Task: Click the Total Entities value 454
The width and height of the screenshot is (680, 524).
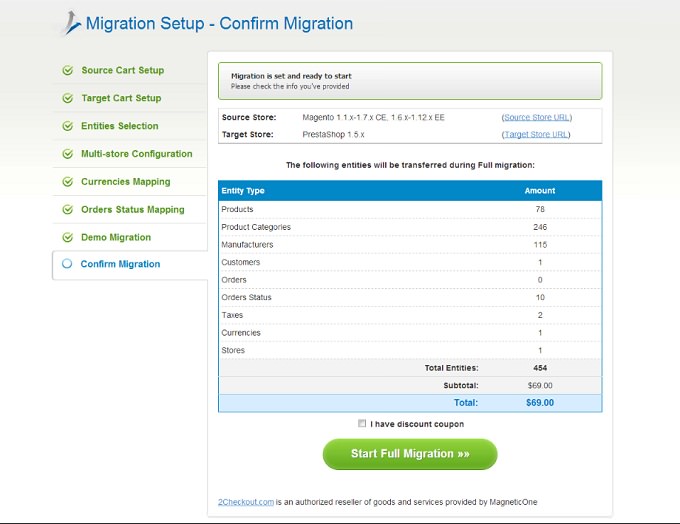Action: (x=540, y=368)
